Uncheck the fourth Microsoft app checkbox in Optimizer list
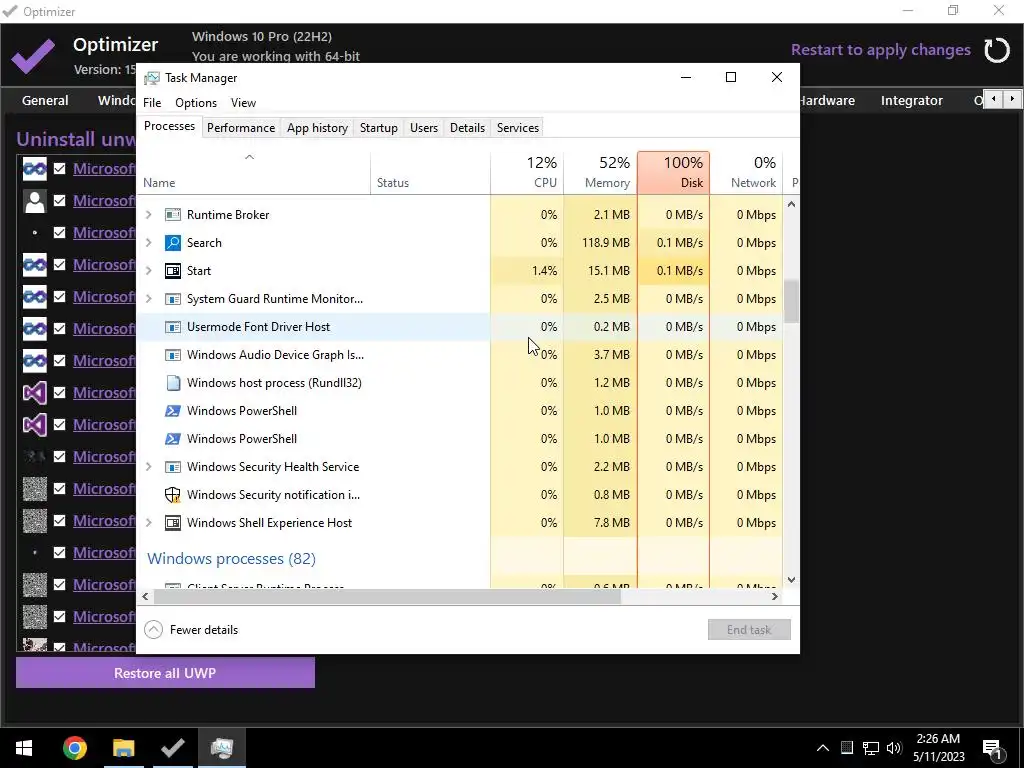Image resolution: width=1024 pixels, height=768 pixels. [59, 264]
